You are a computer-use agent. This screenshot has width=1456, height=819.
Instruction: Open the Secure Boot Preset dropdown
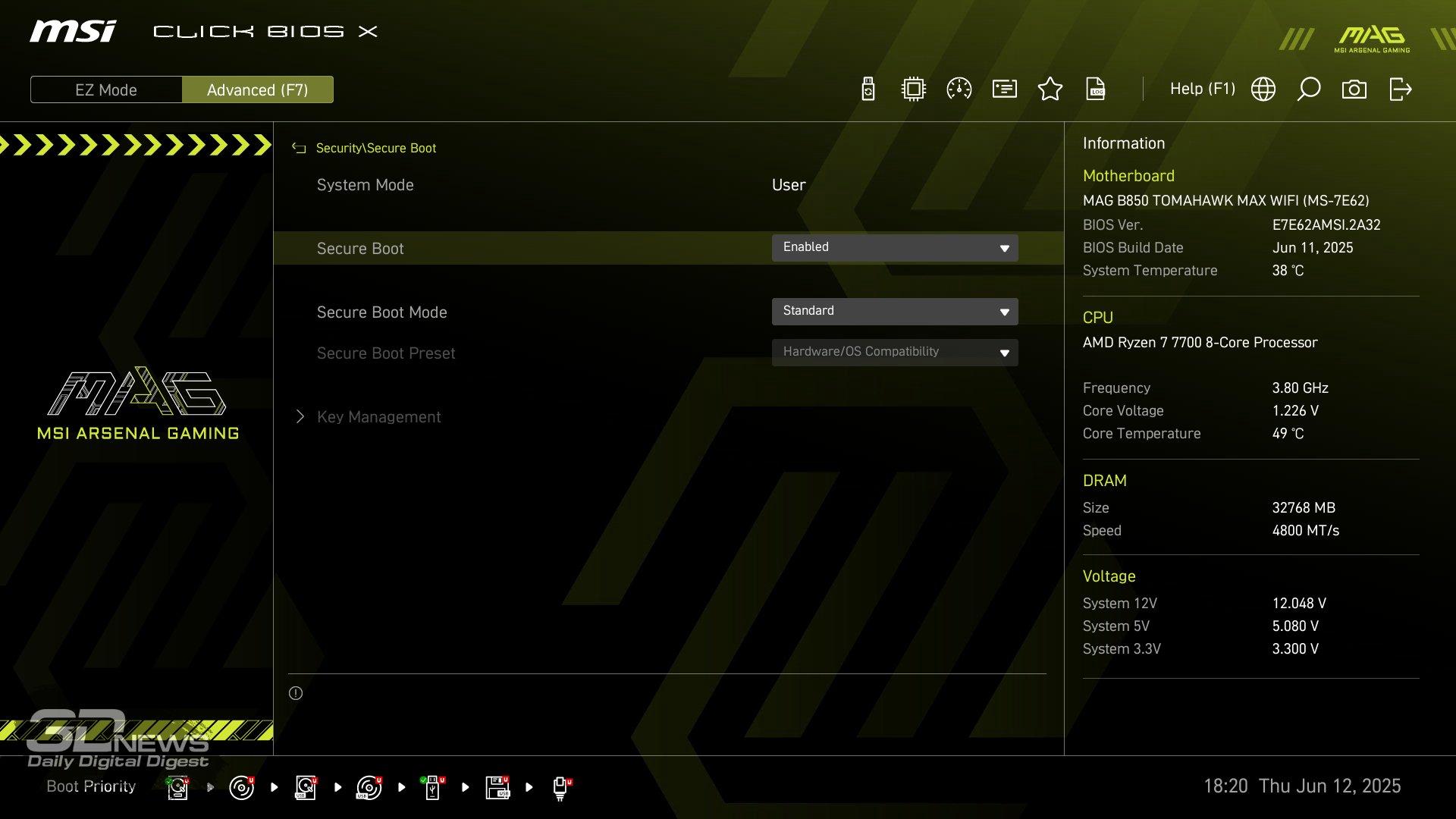895,353
